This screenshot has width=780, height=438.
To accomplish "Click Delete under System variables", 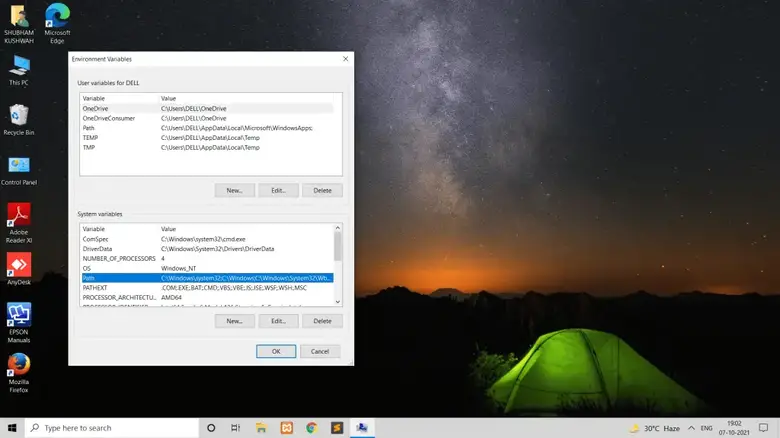I will point(322,321).
